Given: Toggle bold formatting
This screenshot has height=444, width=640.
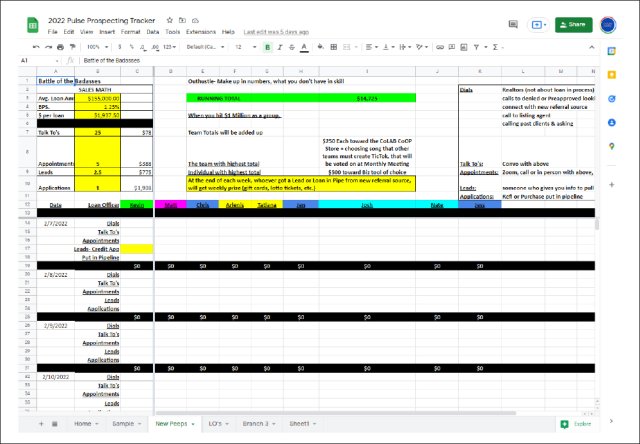Looking at the screenshot, I should (267, 46).
